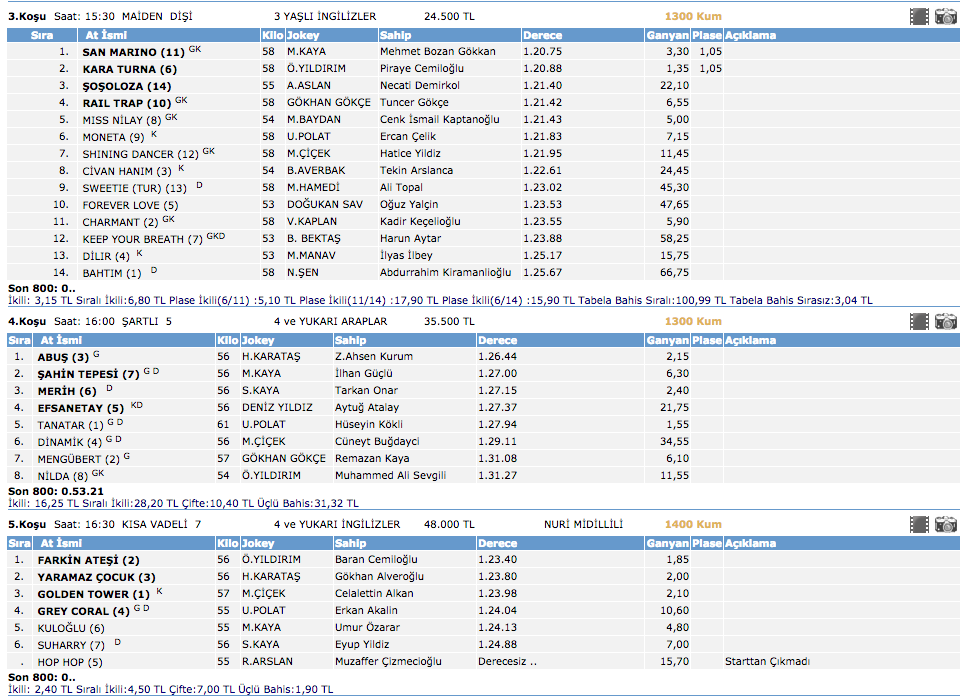The height and width of the screenshot is (698, 972).
Task: Open the camera photo icon for race 4
Action: pos(945,322)
